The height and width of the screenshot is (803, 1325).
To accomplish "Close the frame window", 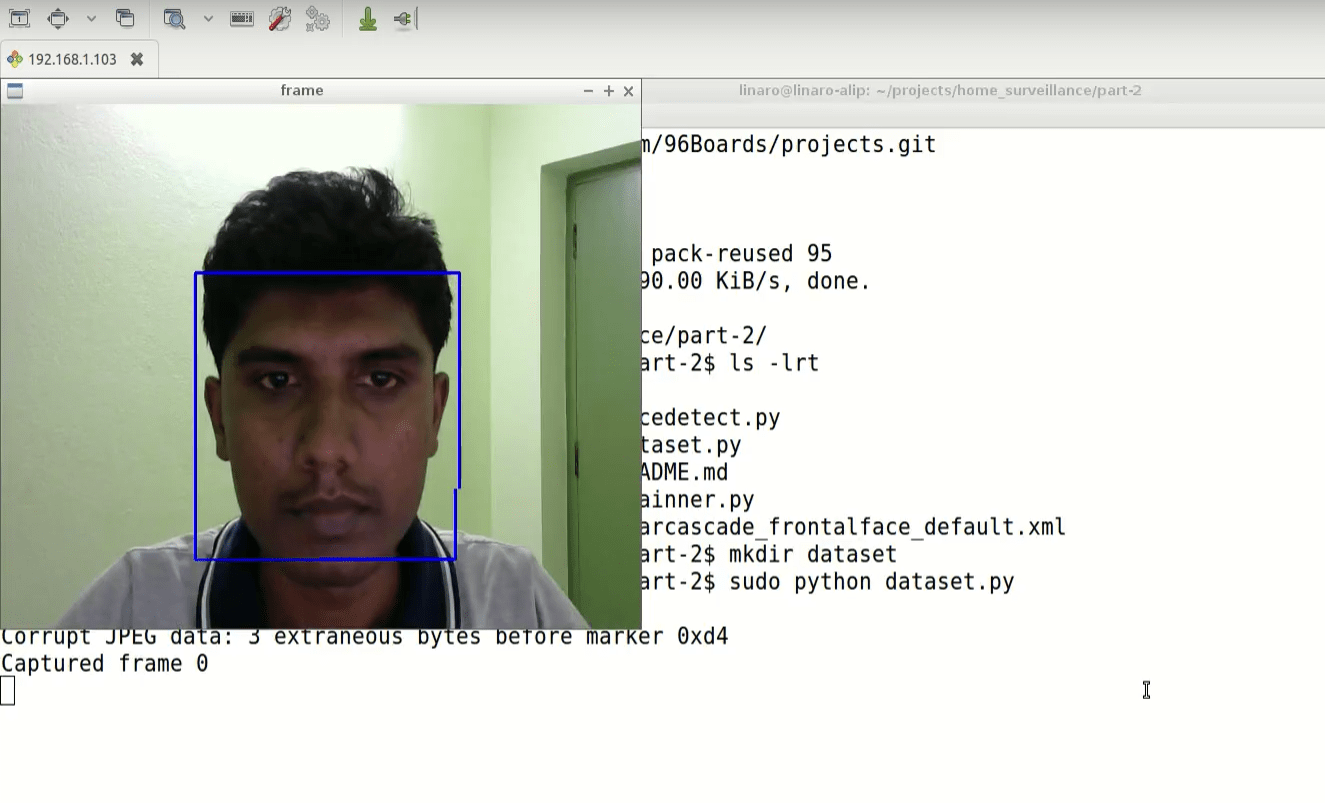I will tap(628, 91).
